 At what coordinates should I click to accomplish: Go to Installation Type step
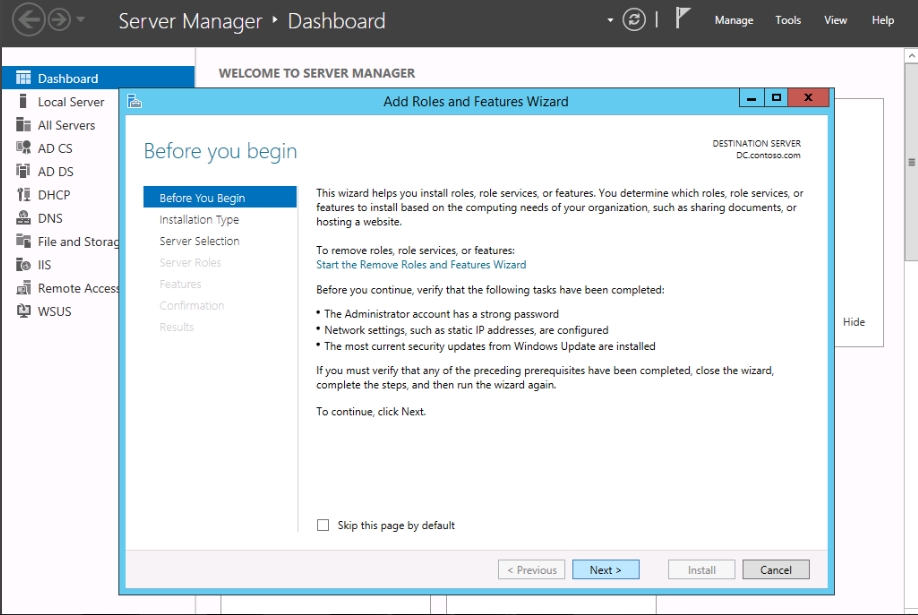[x=199, y=220]
